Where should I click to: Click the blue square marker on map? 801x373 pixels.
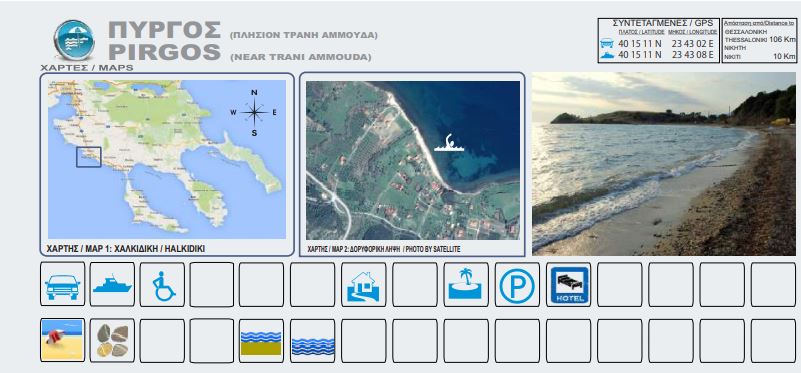click(89, 157)
